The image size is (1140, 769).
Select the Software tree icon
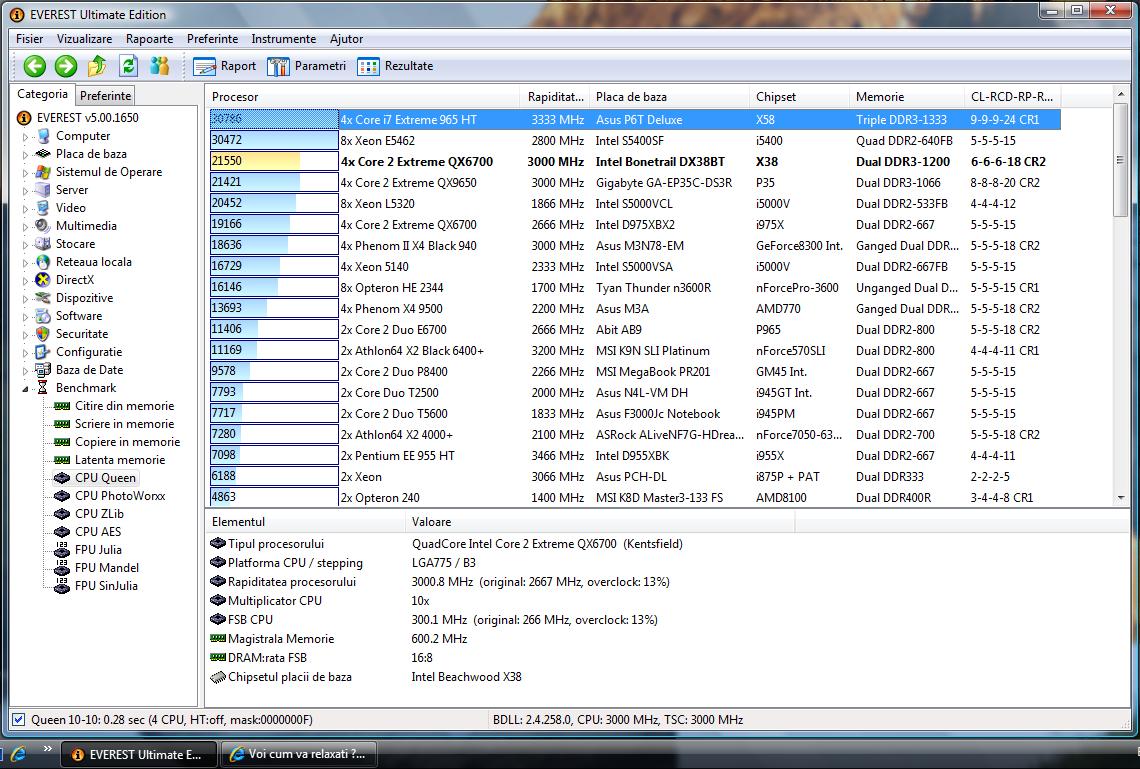click(44, 316)
